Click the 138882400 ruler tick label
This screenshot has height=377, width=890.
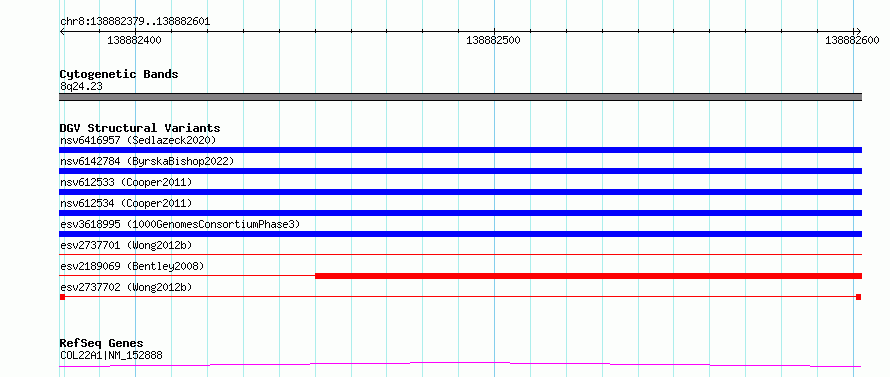point(134,40)
